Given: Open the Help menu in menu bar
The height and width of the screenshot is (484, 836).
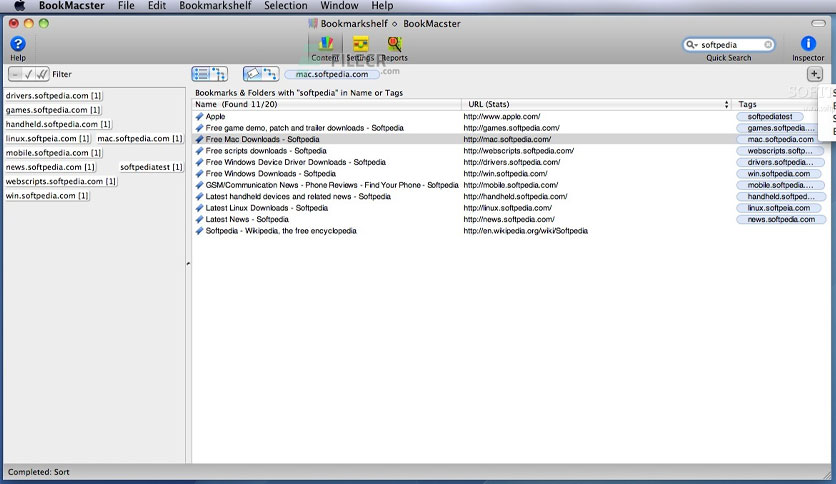Looking at the screenshot, I should [x=382, y=6].
